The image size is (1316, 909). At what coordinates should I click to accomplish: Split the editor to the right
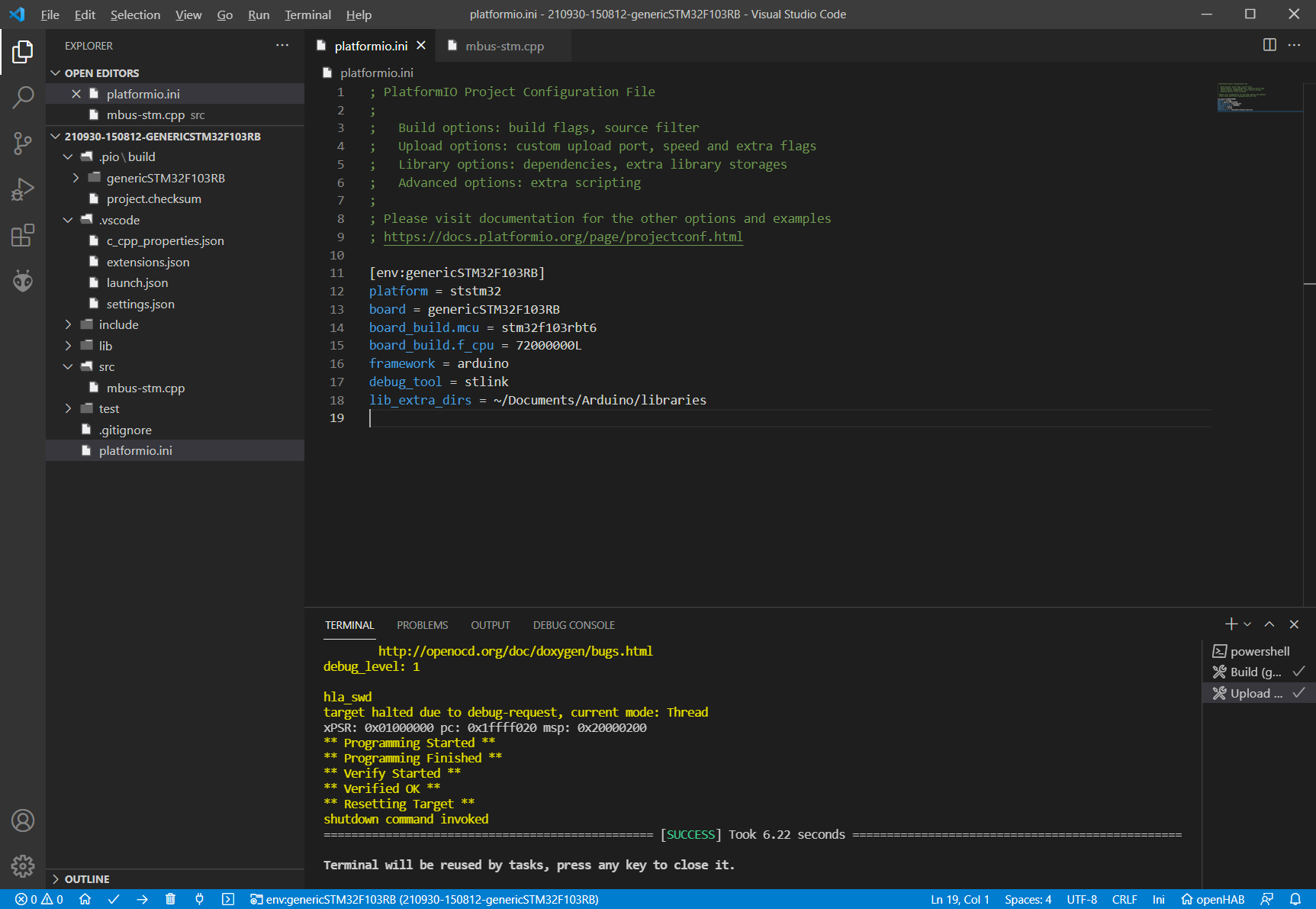(1269, 45)
